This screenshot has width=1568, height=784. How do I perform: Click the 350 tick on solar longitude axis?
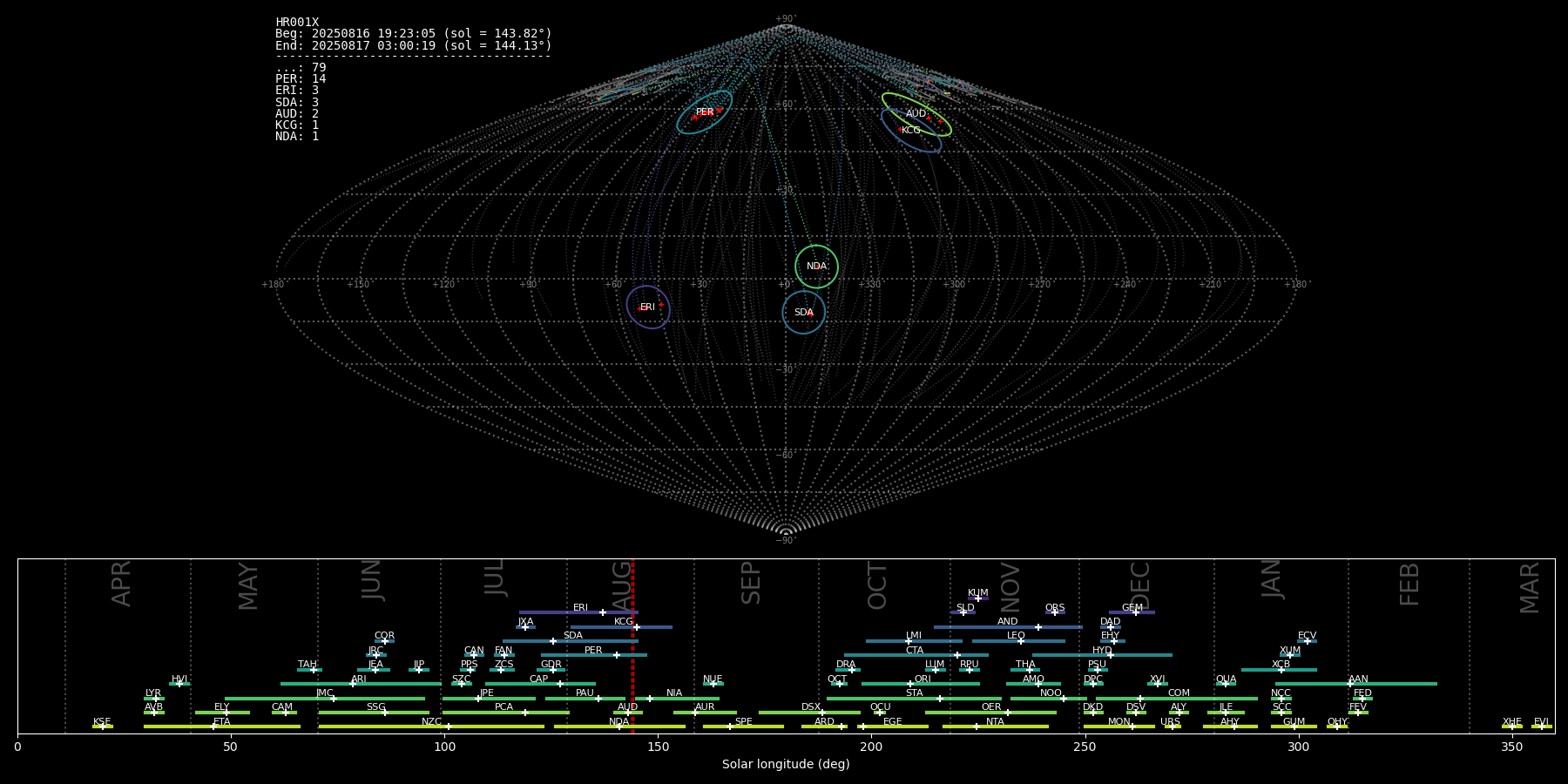1511,747
